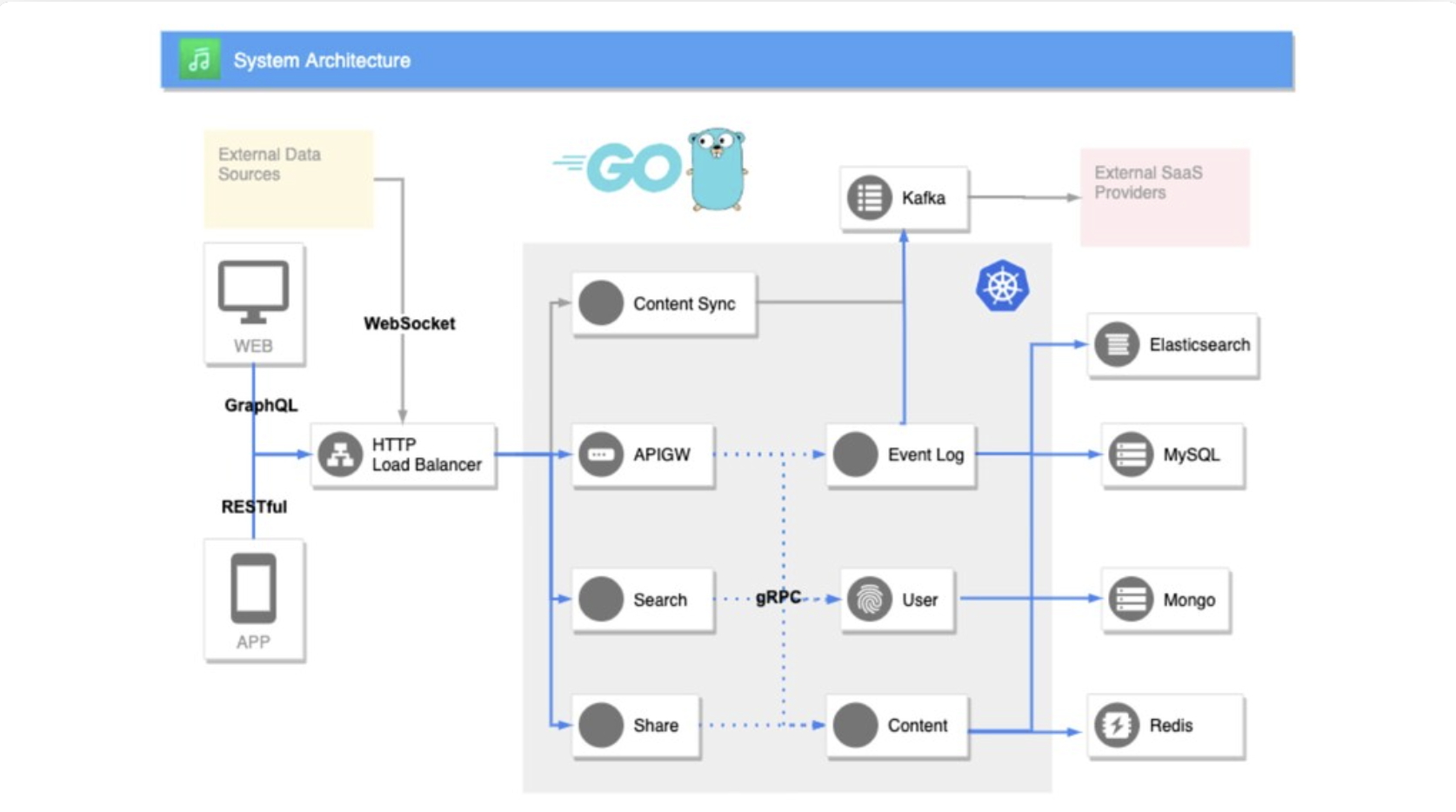Image resolution: width=1456 pixels, height=812 pixels.
Task: Click the MySQL database icon
Action: point(1131,454)
